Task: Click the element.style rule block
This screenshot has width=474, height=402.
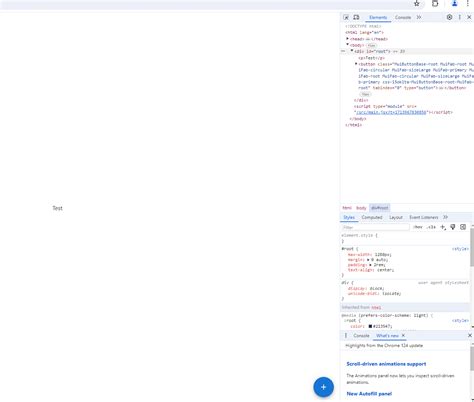Action: coord(405,238)
